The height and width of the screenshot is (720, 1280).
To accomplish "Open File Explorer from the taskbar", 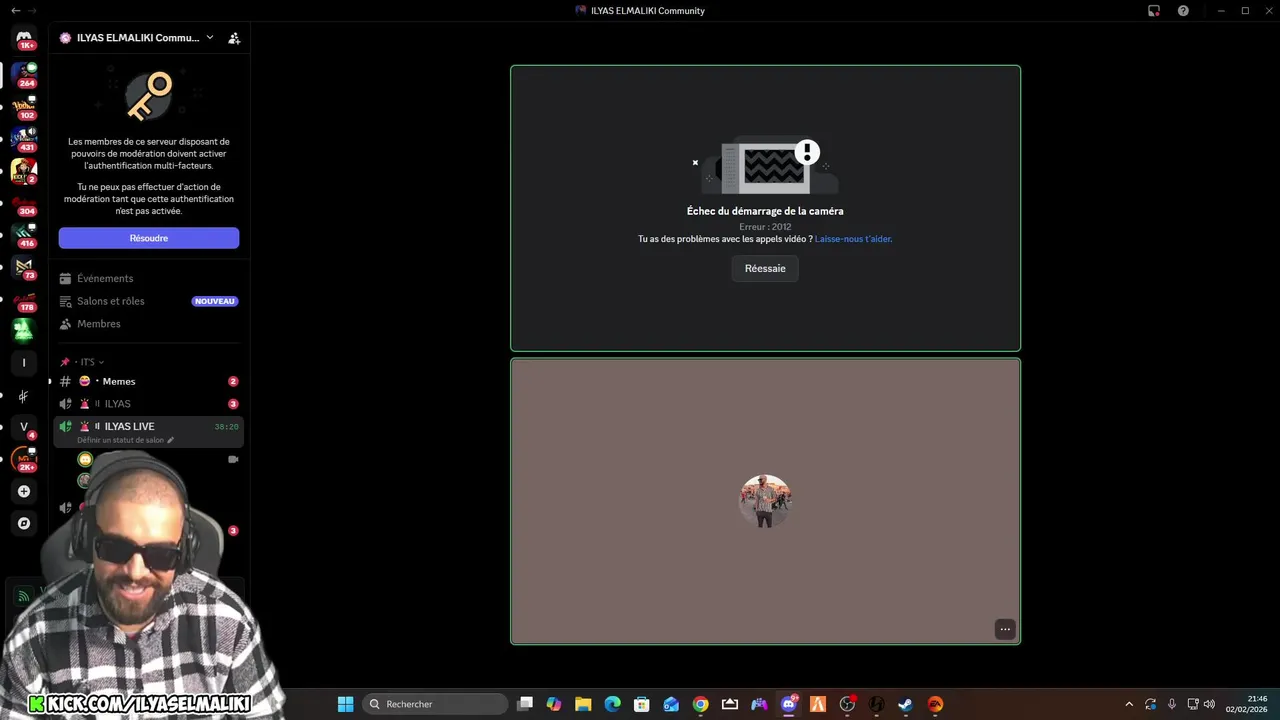I will tap(583, 704).
